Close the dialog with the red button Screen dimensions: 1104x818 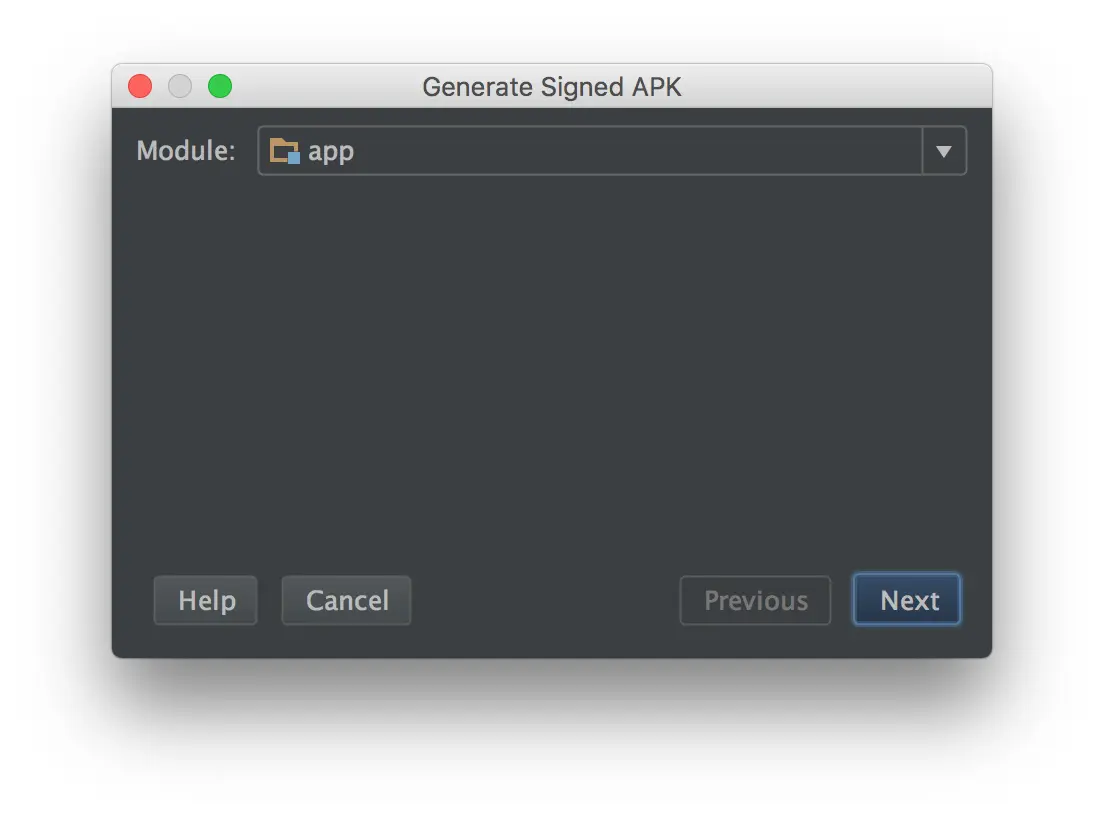point(140,86)
